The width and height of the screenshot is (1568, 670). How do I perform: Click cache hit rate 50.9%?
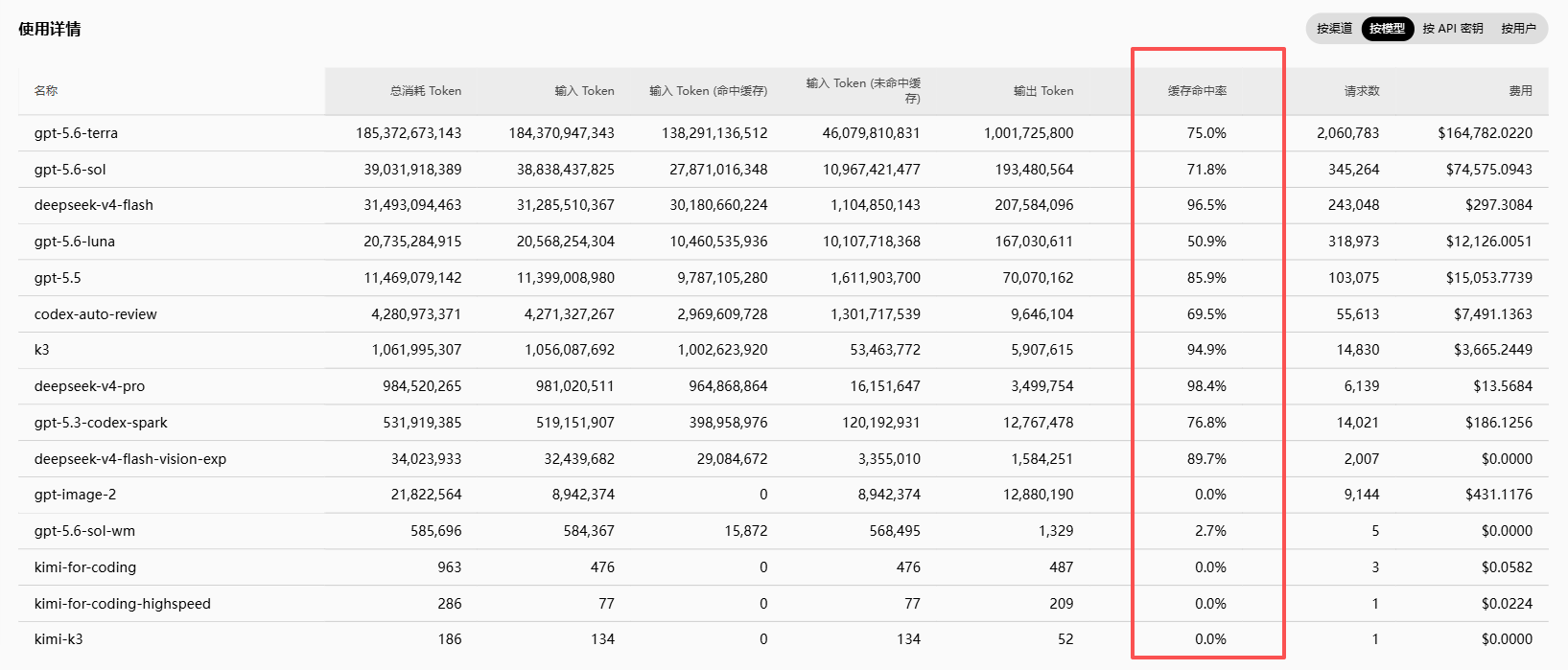pyautogui.click(x=1206, y=242)
